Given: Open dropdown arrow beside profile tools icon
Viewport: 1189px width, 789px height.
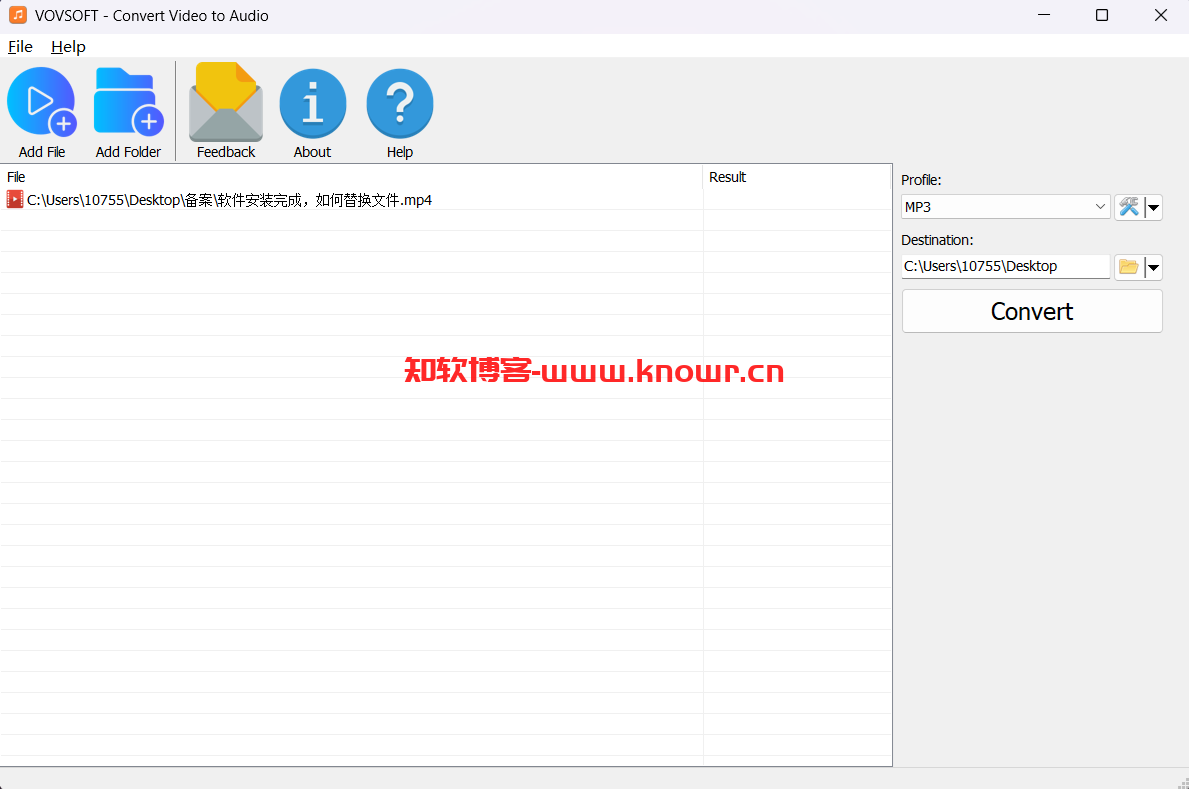Looking at the screenshot, I should [x=1153, y=206].
